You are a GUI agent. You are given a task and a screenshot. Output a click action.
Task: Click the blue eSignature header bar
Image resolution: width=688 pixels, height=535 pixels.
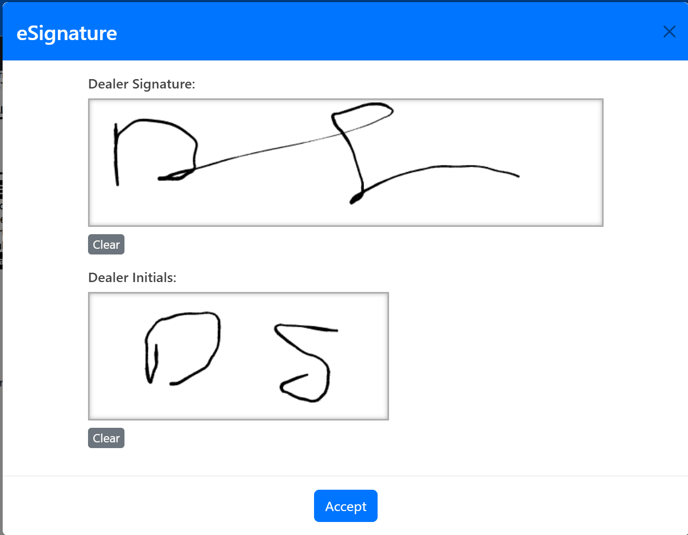[346, 32]
